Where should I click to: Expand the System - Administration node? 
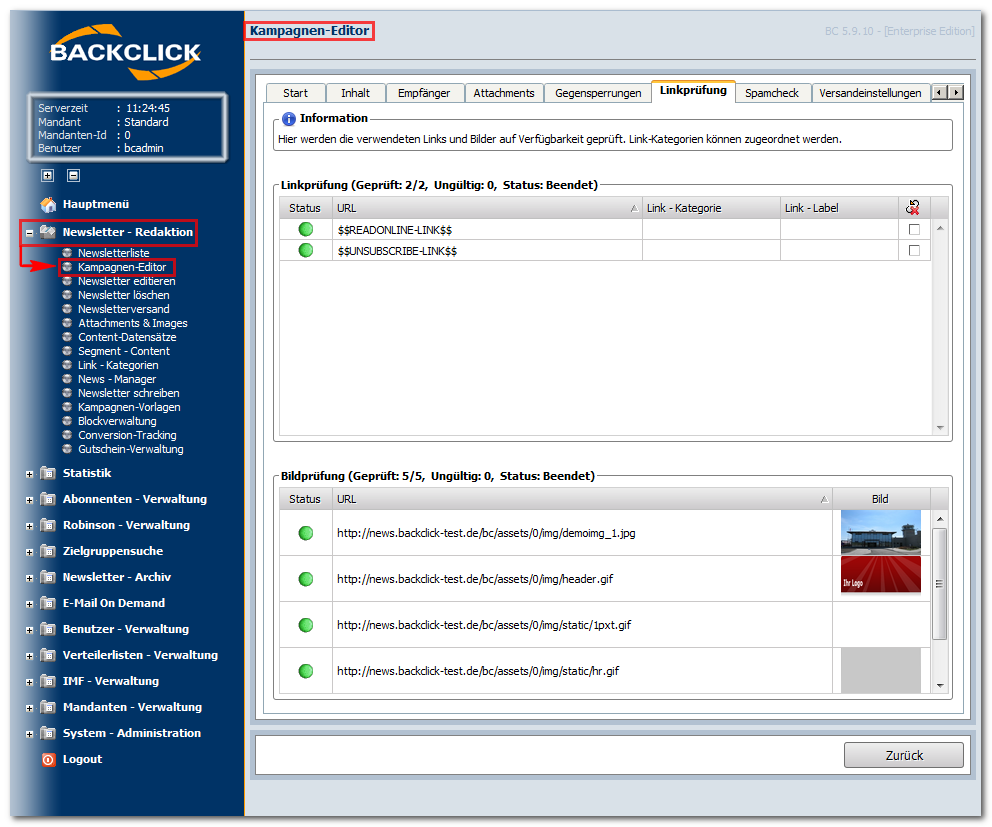(29, 734)
